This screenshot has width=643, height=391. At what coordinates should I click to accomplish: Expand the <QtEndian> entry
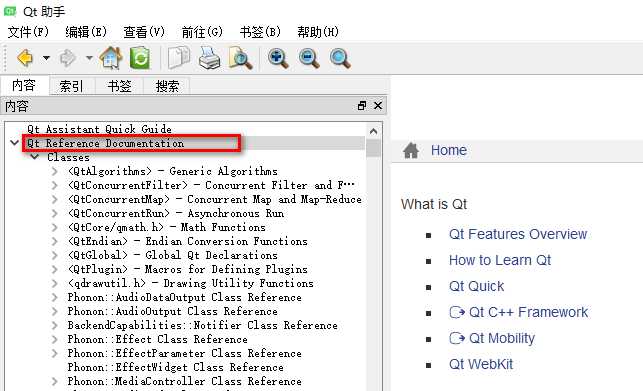click(x=55, y=241)
